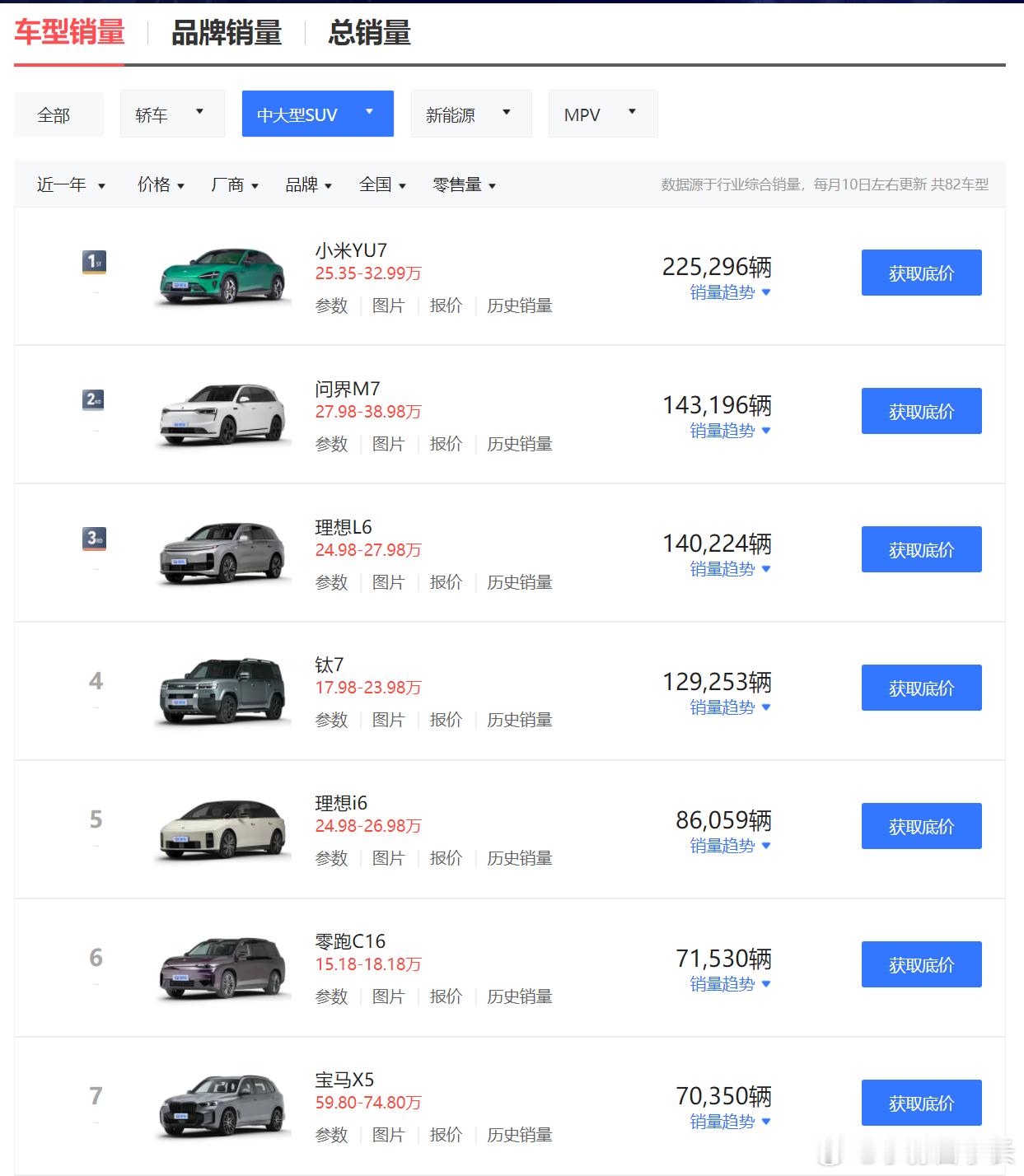This screenshot has width=1024, height=1176.
Task: Open 参数 link for 问界M7
Action: pyautogui.click(x=331, y=444)
